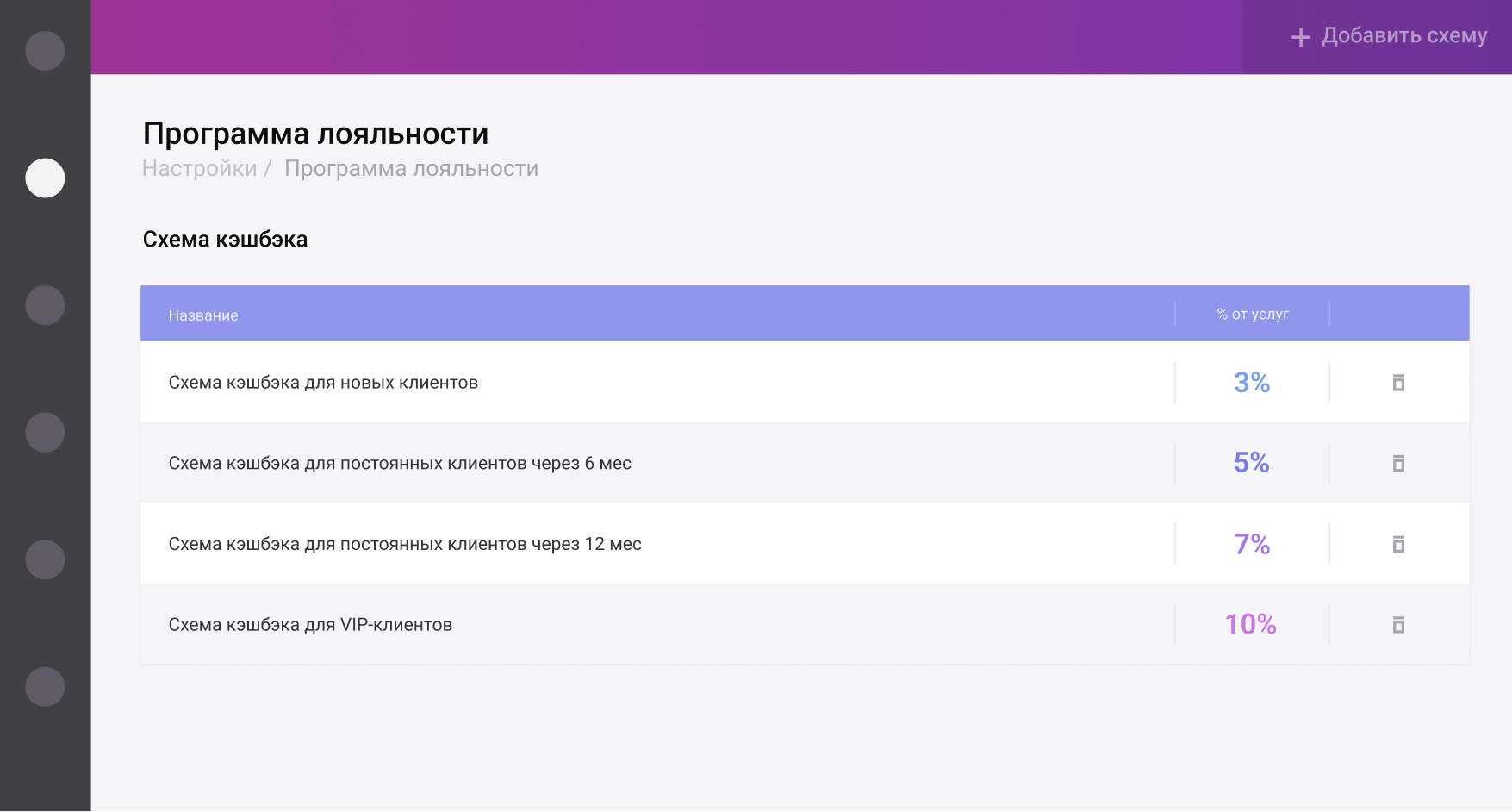Click the Добавить схему button
This screenshot has width=1512, height=812.
click(1377, 36)
